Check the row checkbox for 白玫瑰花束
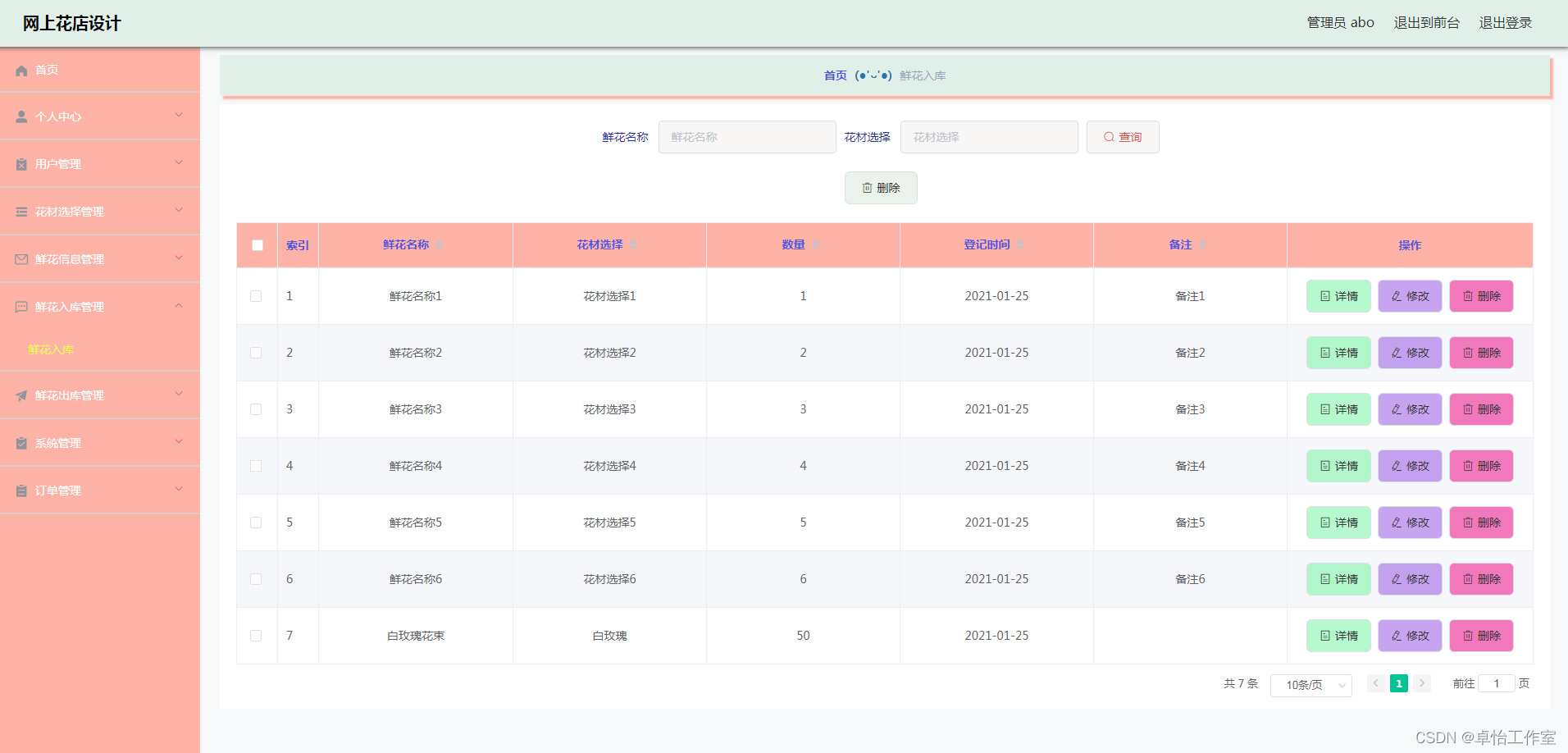Image resolution: width=1568 pixels, height=753 pixels. pyautogui.click(x=256, y=635)
